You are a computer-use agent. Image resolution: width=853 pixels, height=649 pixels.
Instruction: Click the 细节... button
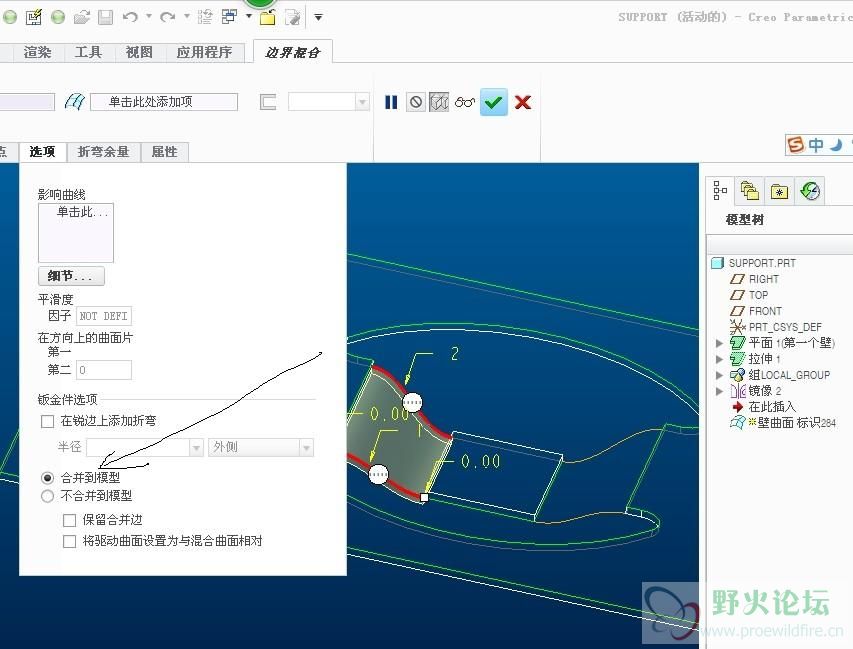[71, 276]
